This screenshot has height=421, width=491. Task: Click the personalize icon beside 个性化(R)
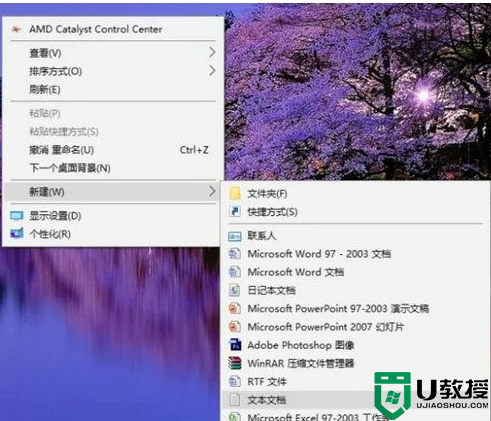pyautogui.click(x=17, y=233)
